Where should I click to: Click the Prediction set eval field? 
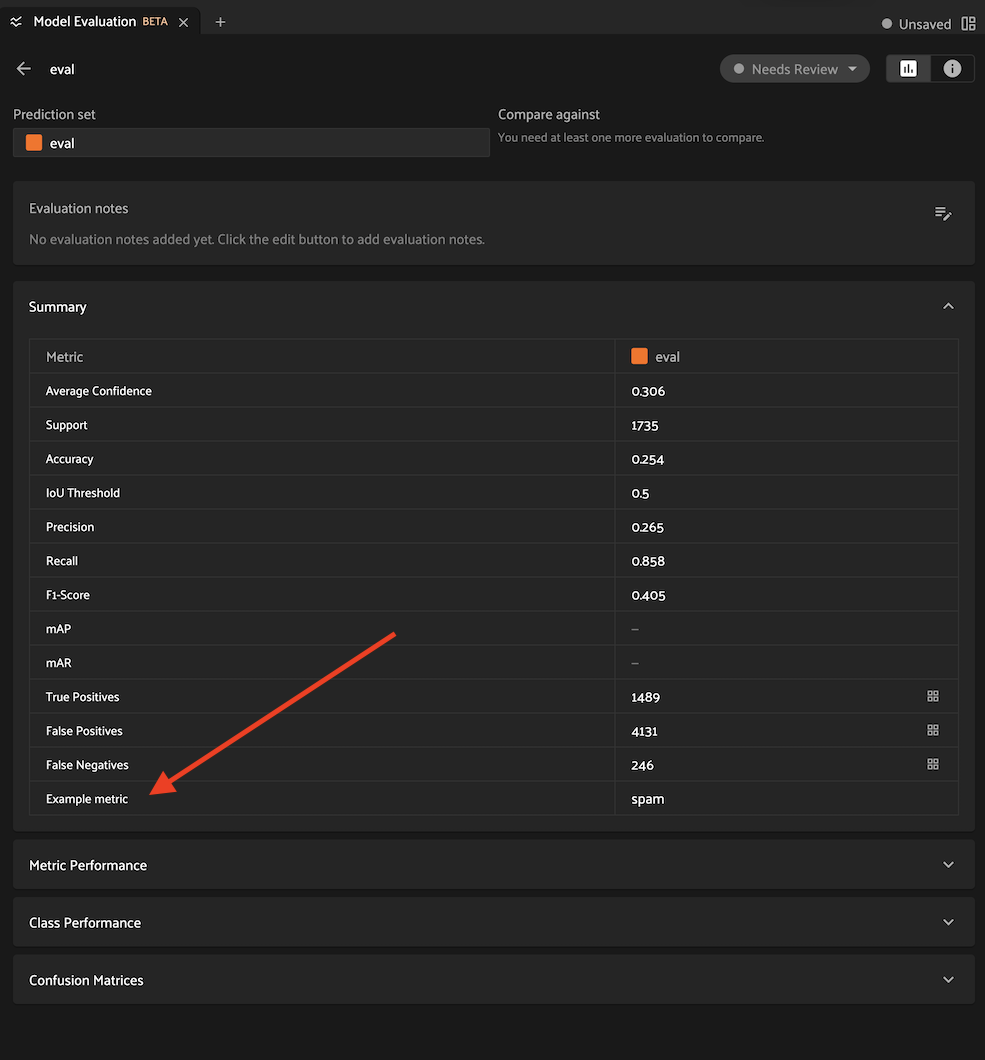click(x=251, y=143)
